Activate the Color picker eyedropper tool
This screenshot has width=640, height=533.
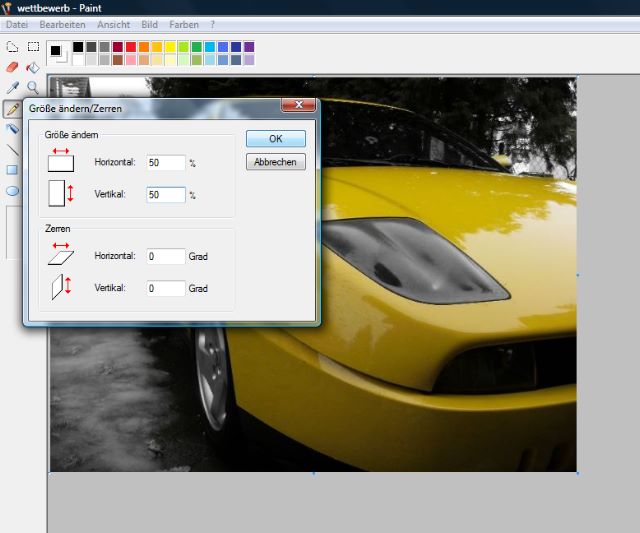tap(12, 88)
